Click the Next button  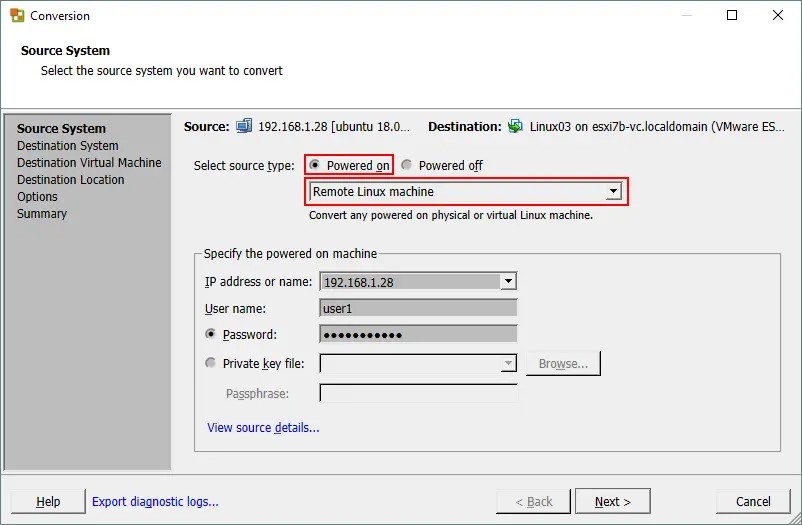[613, 501]
